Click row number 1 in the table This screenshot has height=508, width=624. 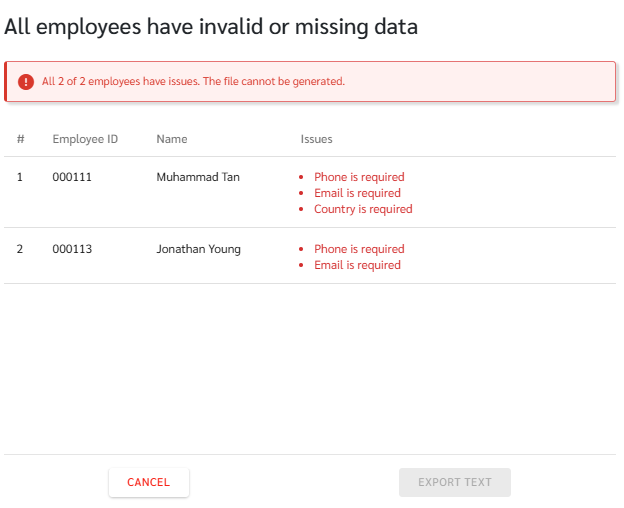point(20,177)
